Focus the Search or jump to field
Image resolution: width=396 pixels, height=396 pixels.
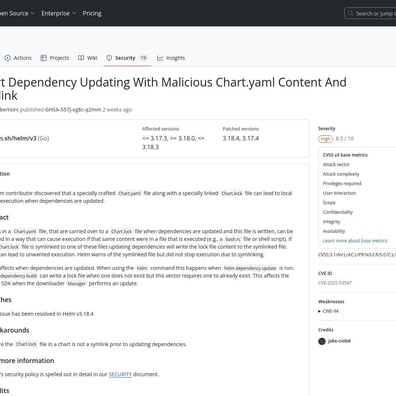[370, 13]
